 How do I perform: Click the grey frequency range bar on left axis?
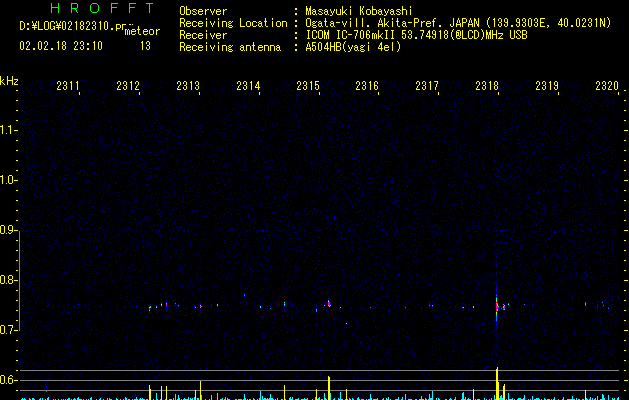tap(19, 280)
